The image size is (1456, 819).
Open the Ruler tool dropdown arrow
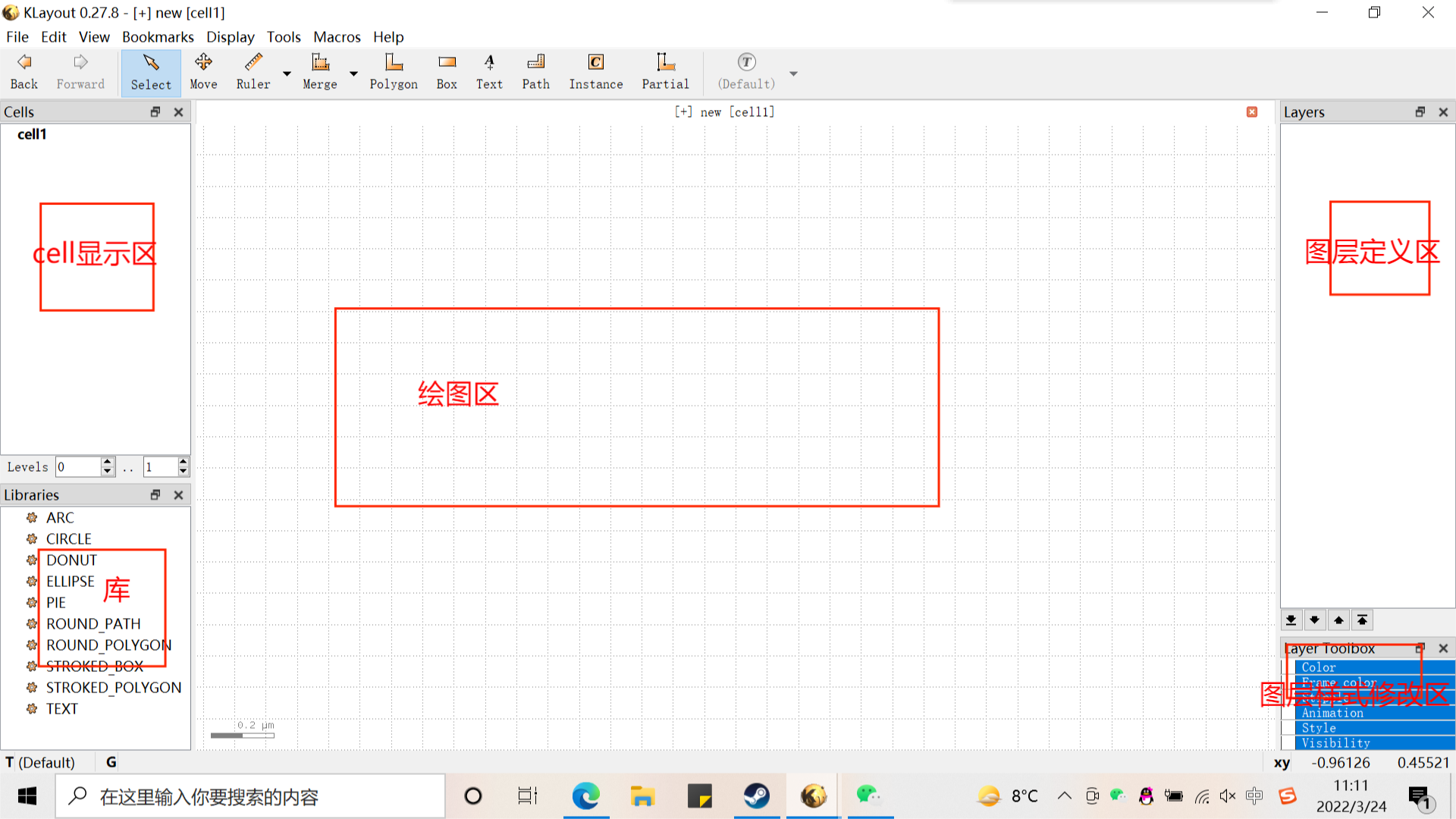click(286, 73)
